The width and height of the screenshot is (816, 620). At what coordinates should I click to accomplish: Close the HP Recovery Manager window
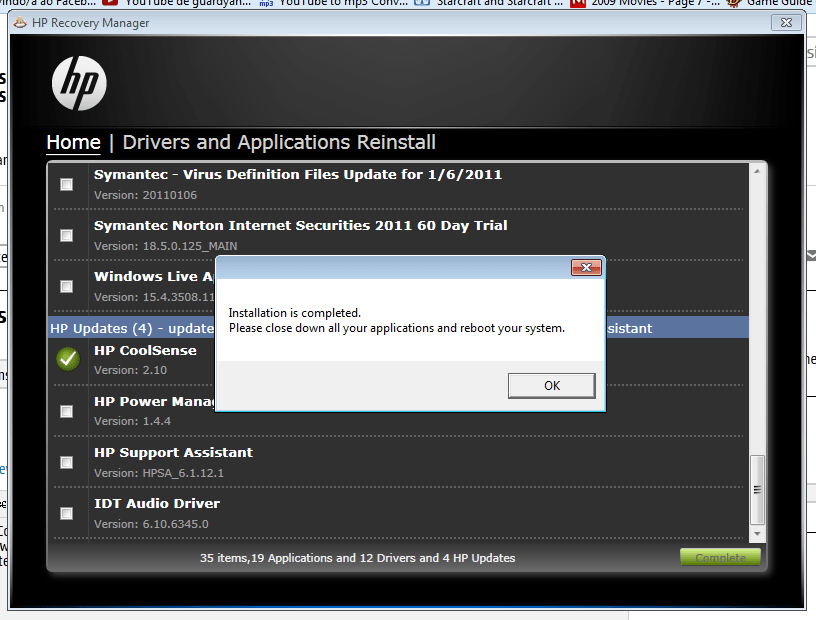786,22
